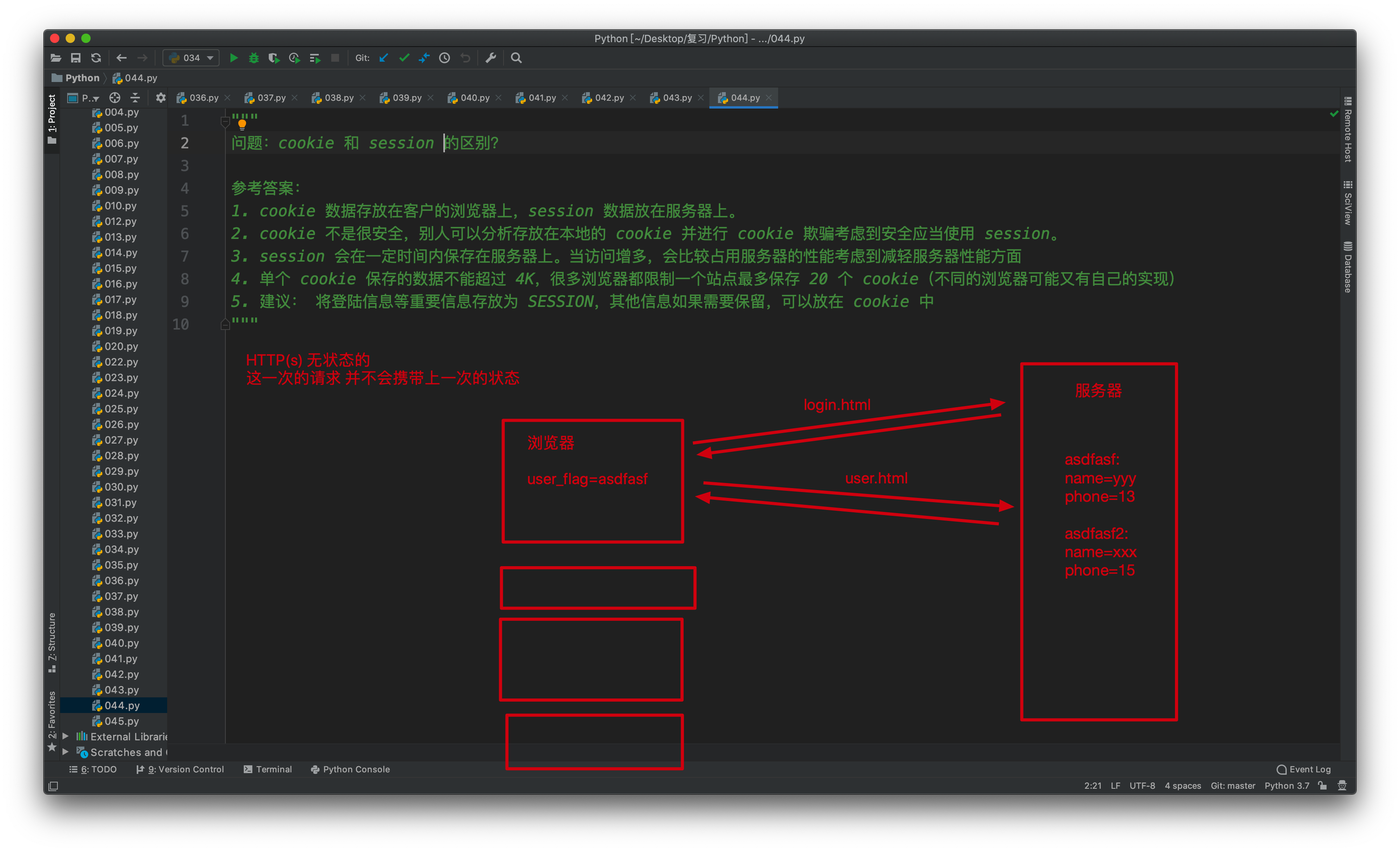The height and width of the screenshot is (852, 1400).
Task: Open the Project view dropdown
Action: 84,98
